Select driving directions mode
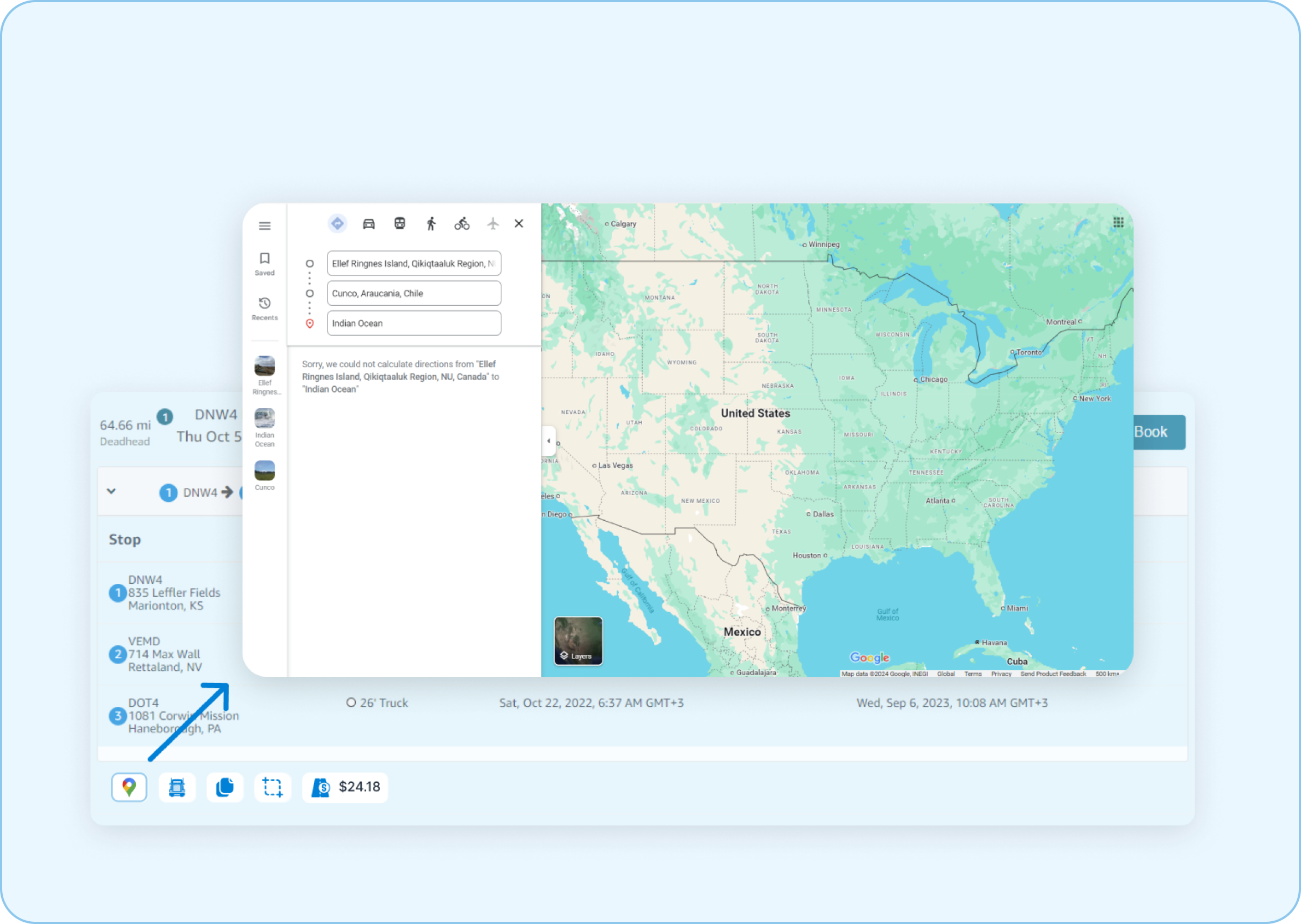This screenshot has height=924, width=1301. (x=369, y=224)
